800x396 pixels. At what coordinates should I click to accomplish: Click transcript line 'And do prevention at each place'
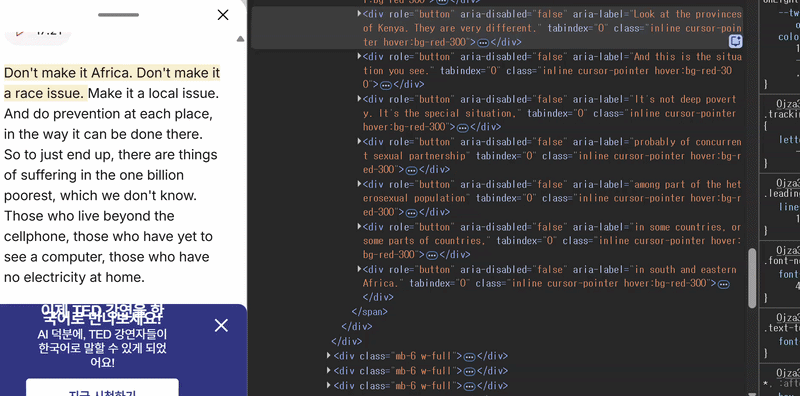pos(108,114)
